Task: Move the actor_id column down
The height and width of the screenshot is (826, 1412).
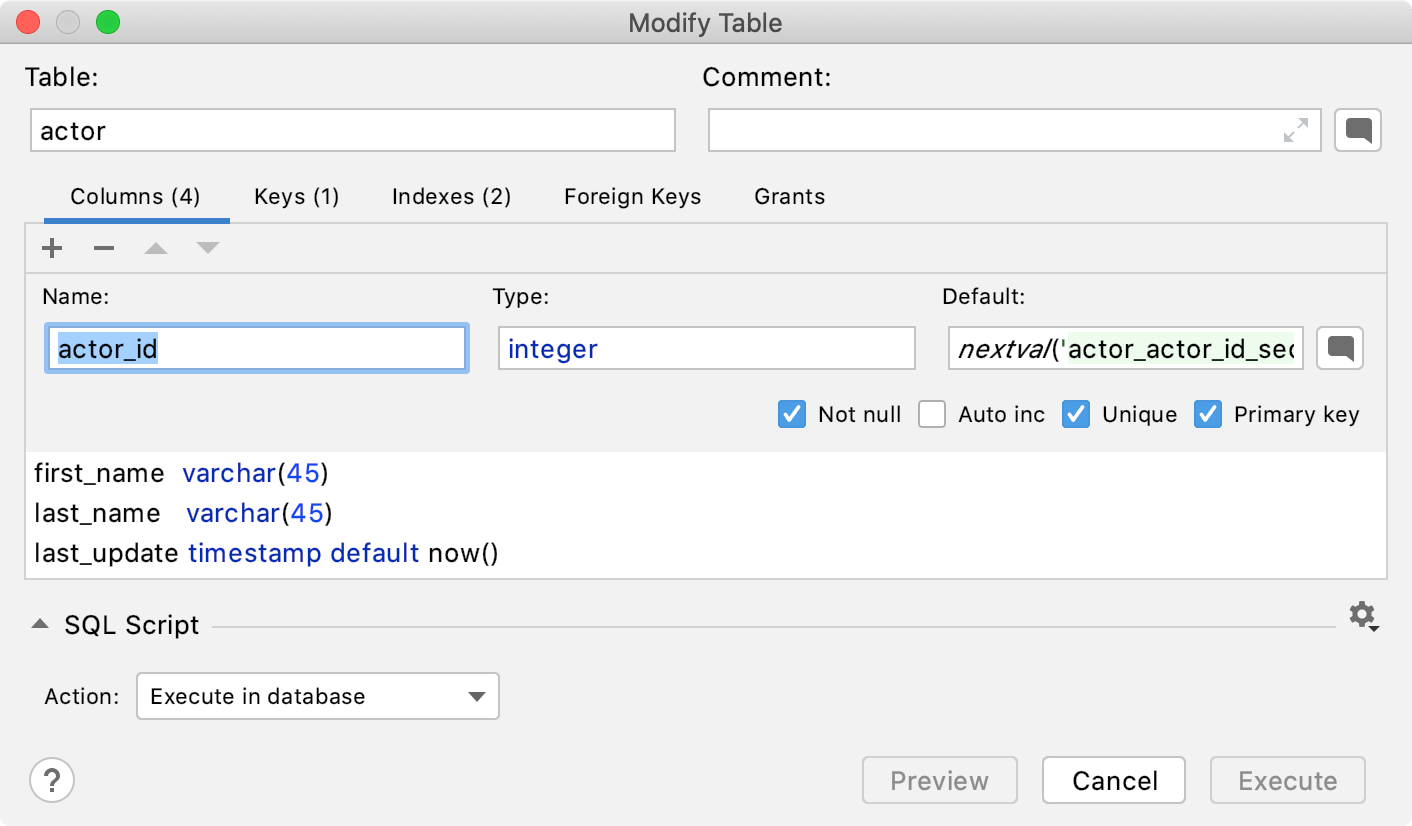Action: (207, 247)
